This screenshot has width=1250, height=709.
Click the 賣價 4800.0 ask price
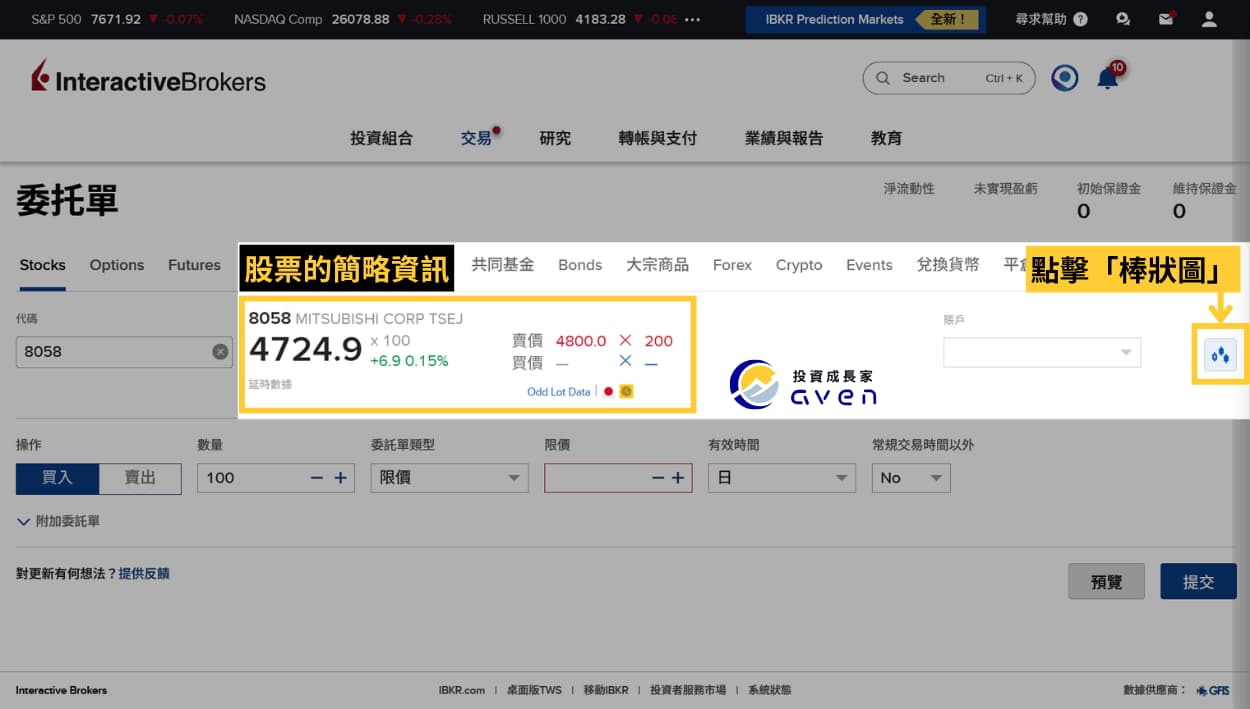point(581,341)
